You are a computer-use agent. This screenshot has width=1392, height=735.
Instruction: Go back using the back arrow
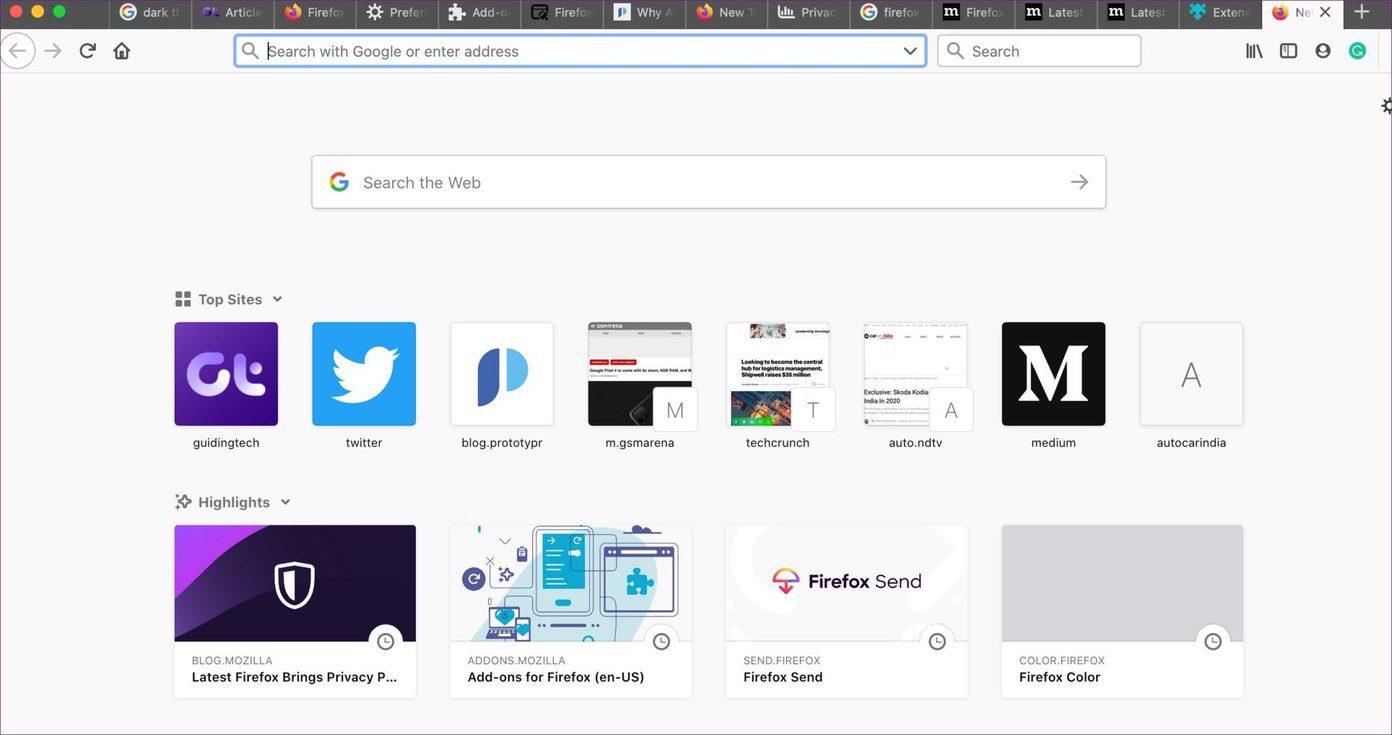click(x=18, y=50)
